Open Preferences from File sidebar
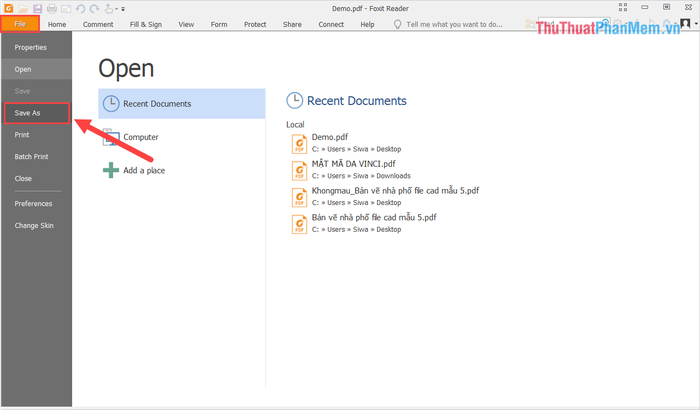700x410 pixels. 36,204
